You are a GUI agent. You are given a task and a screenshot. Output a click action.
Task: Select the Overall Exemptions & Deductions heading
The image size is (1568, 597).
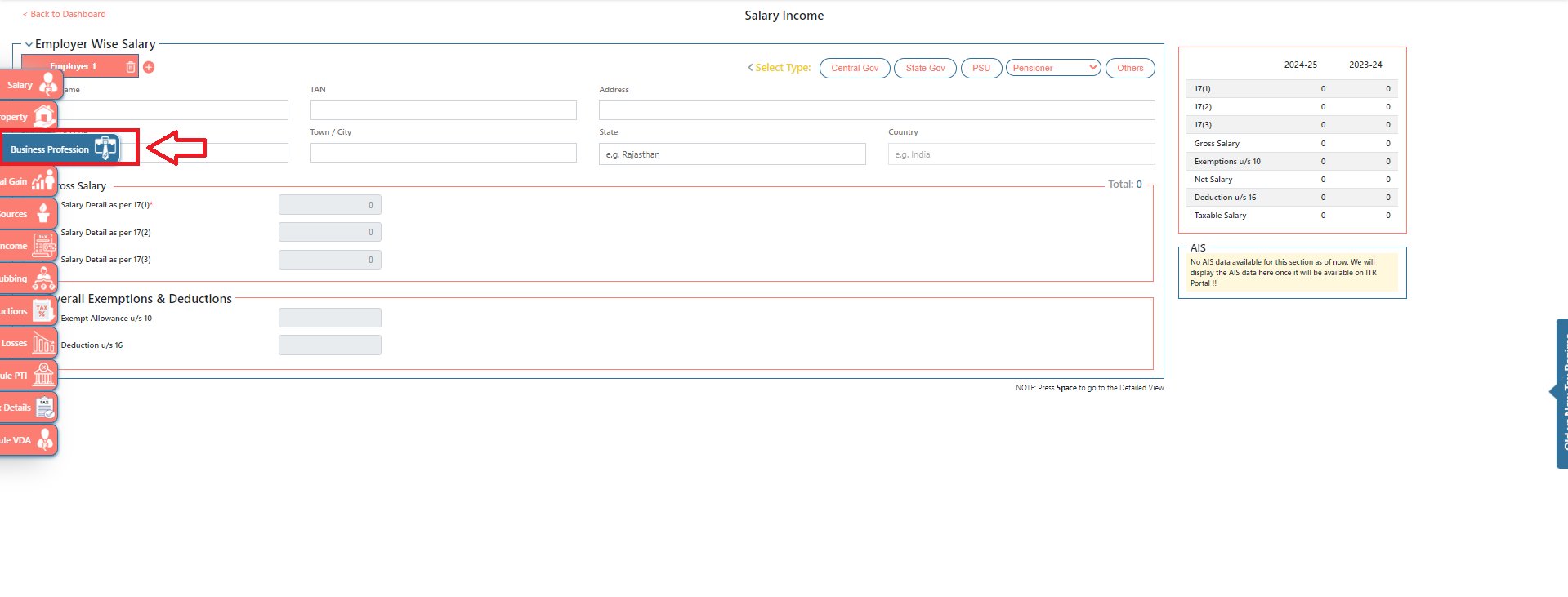click(144, 299)
